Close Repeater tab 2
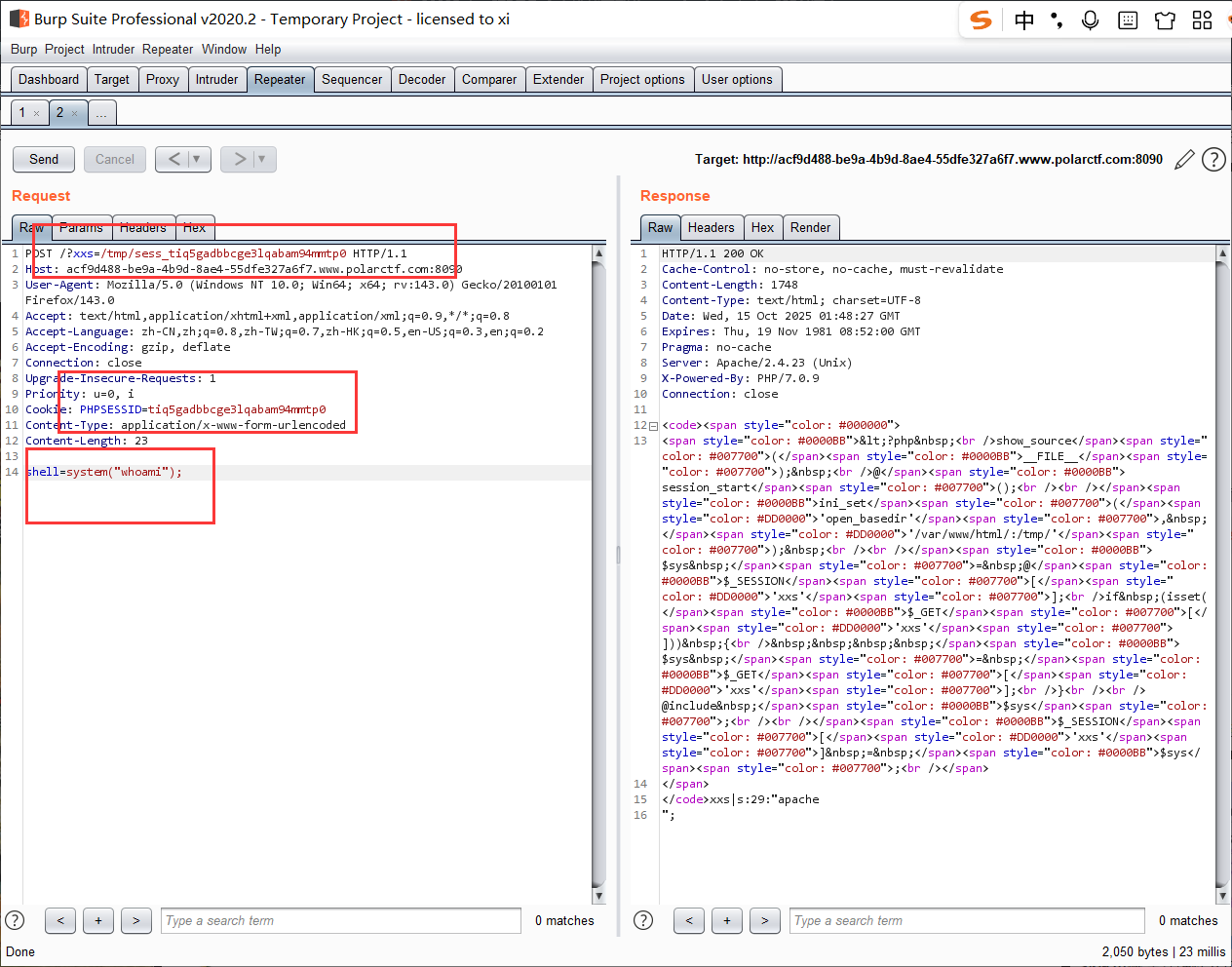Screen dimensions: 1232x967 pos(74,114)
